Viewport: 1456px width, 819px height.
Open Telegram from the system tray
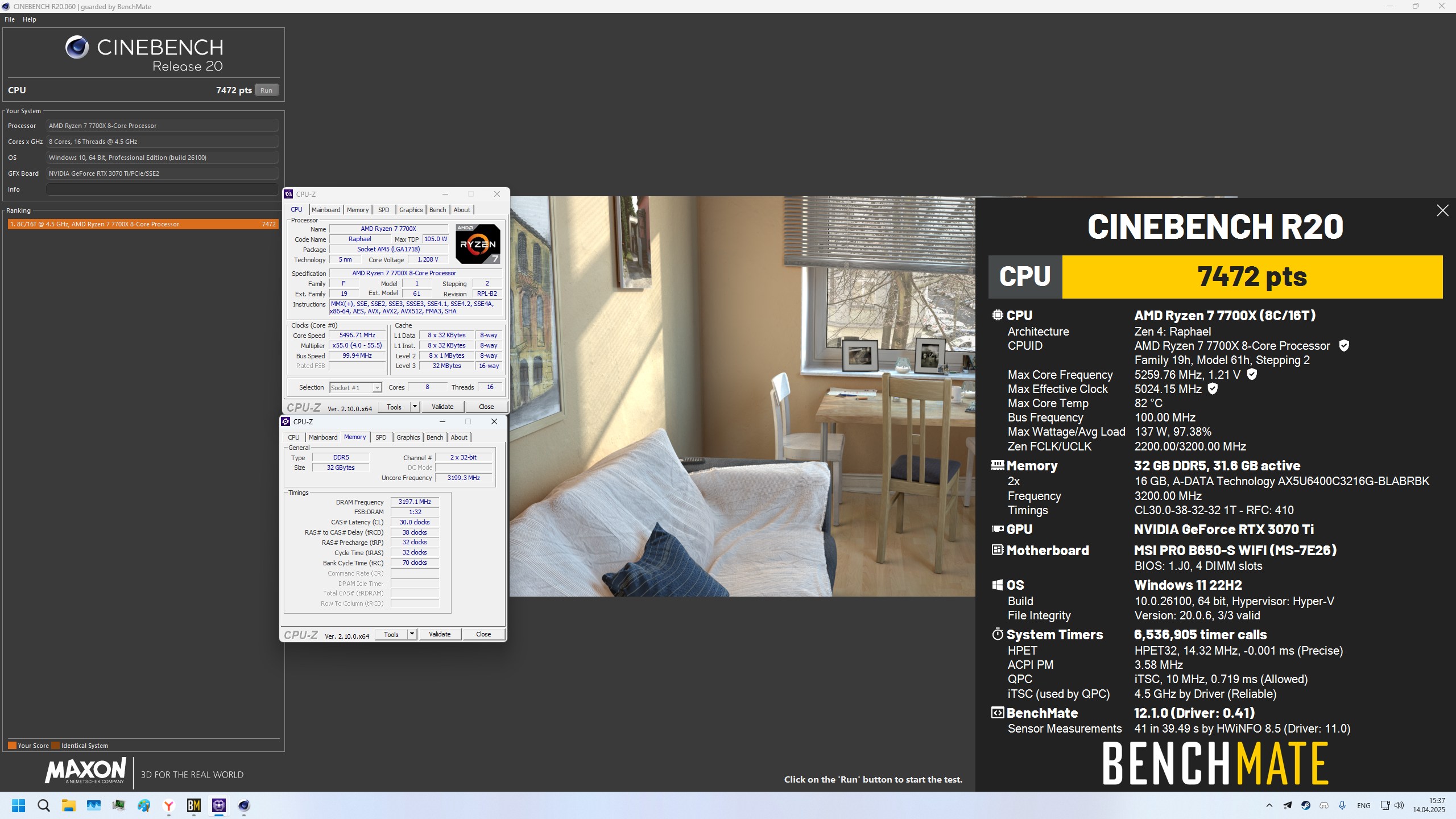[1288, 805]
